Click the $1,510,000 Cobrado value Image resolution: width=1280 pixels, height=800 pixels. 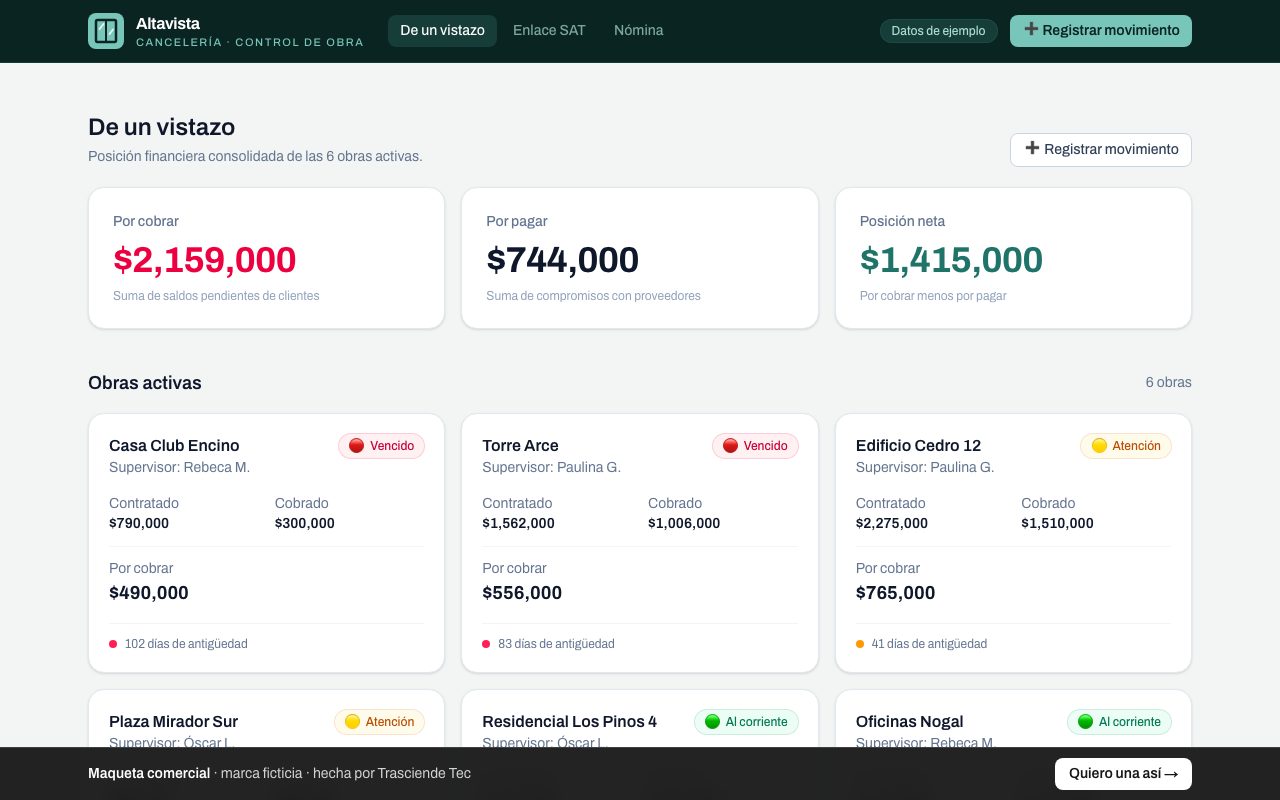[1057, 523]
